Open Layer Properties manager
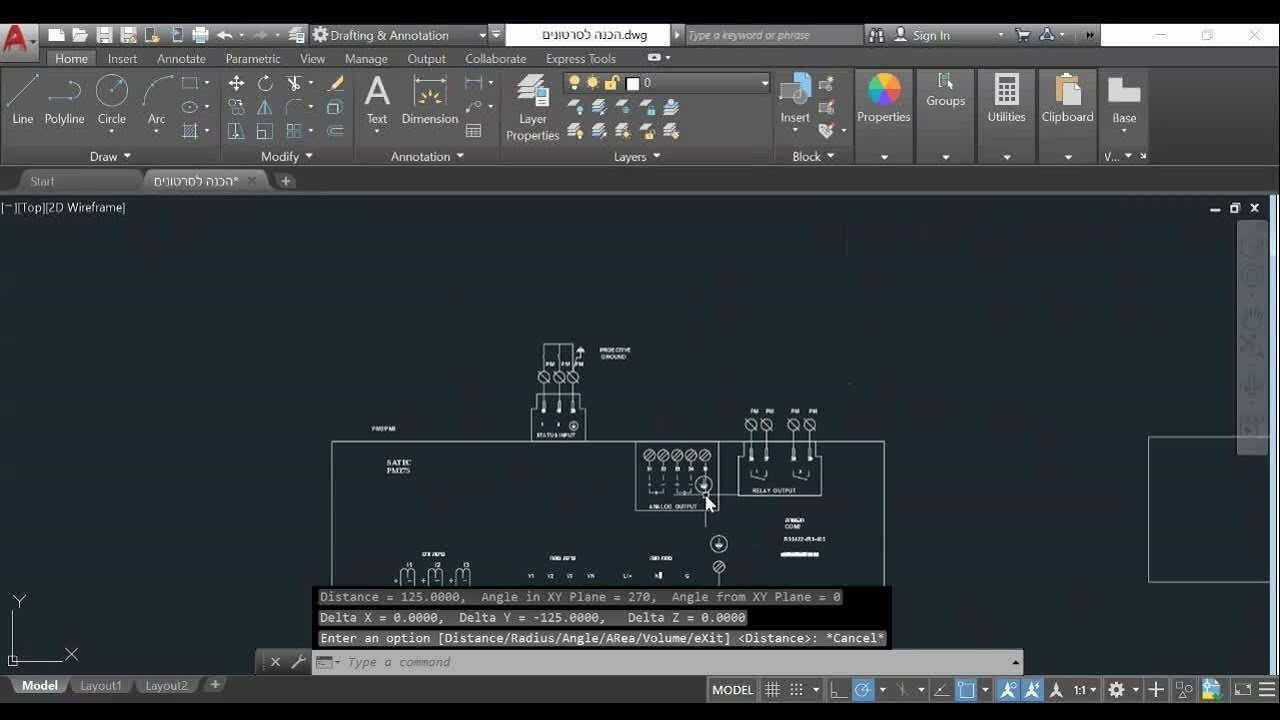Image resolution: width=1280 pixels, height=720 pixels. pos(533,108)
